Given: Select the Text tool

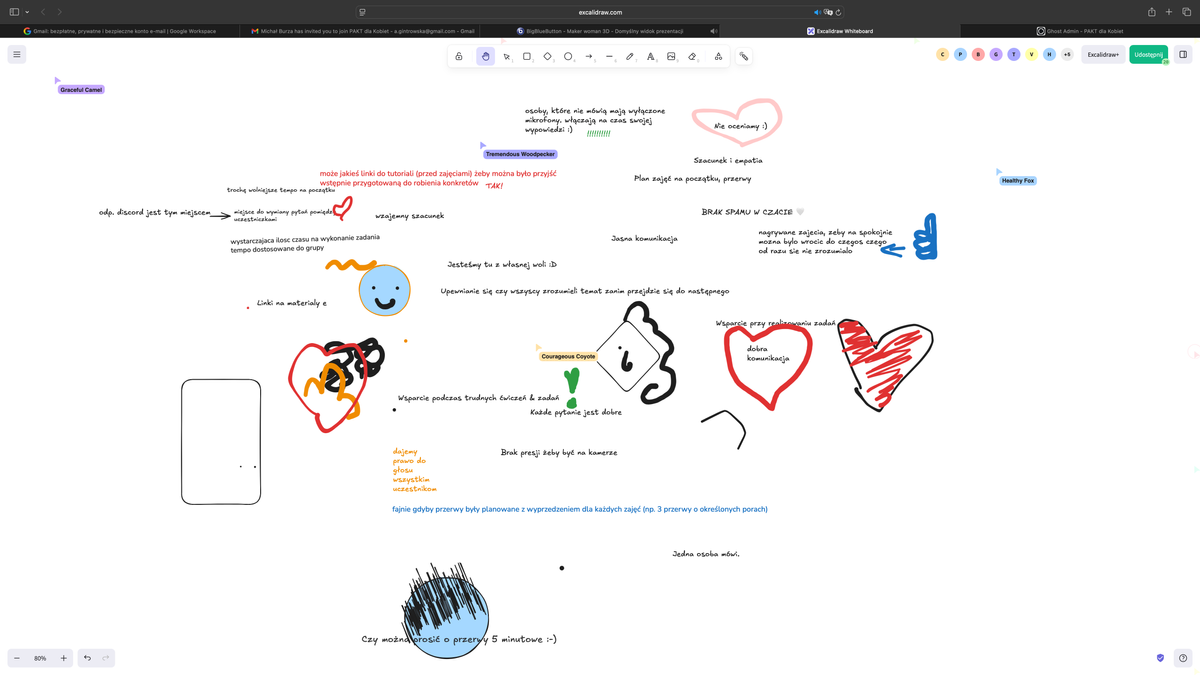Looking at the screenshot, I should (x=651, y=57).
